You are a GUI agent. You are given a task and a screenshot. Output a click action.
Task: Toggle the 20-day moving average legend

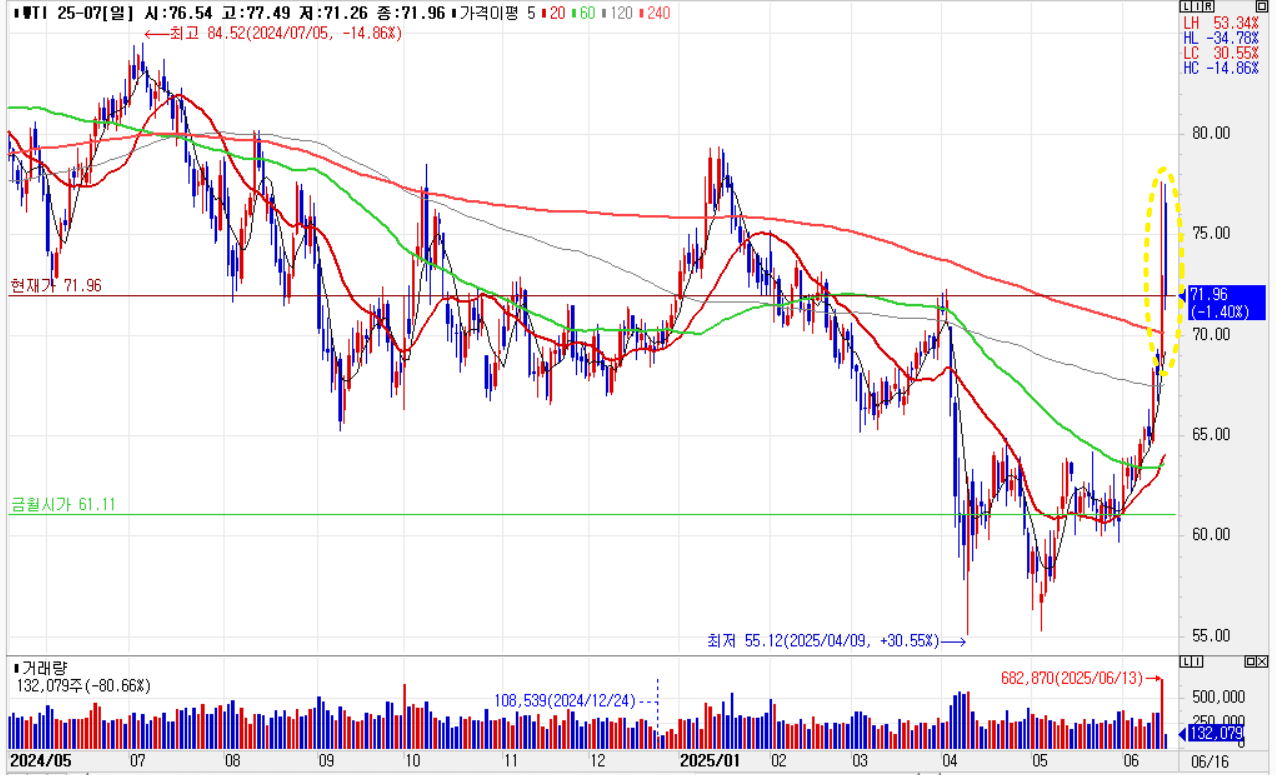tap(555, 13)
